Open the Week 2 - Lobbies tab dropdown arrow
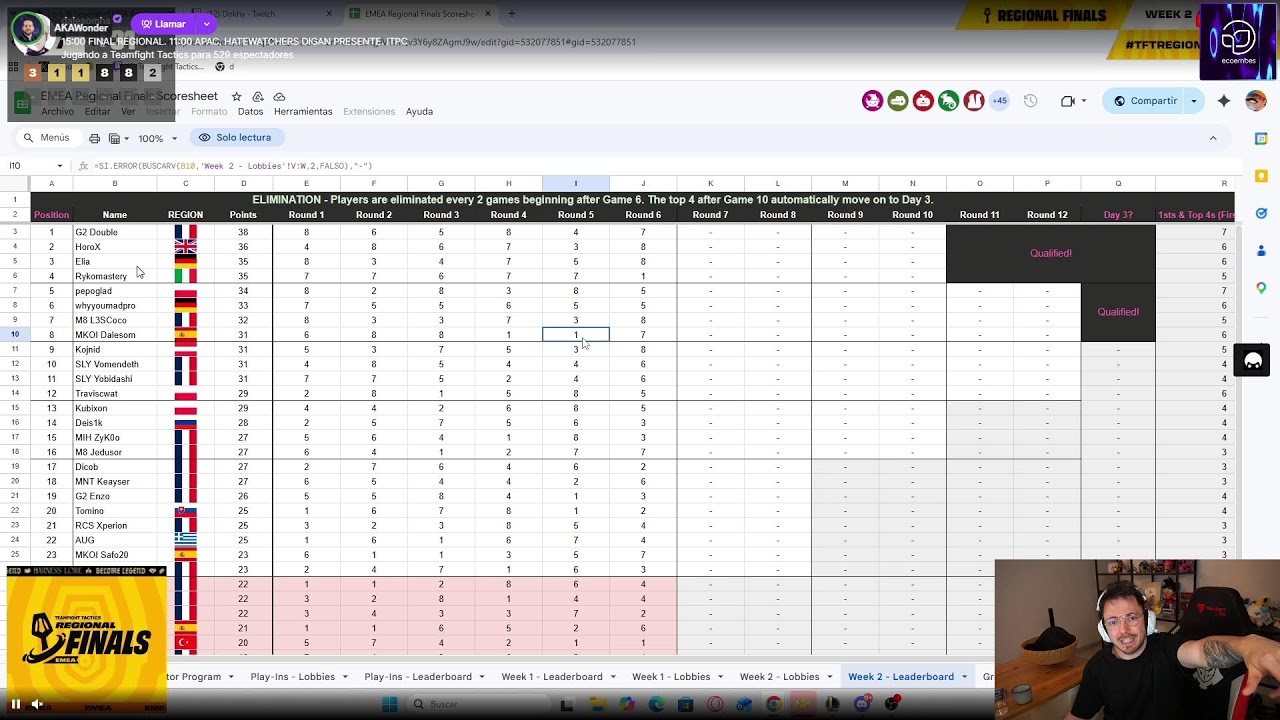The width and height of the screenshot is (1280, 720). 828,677
